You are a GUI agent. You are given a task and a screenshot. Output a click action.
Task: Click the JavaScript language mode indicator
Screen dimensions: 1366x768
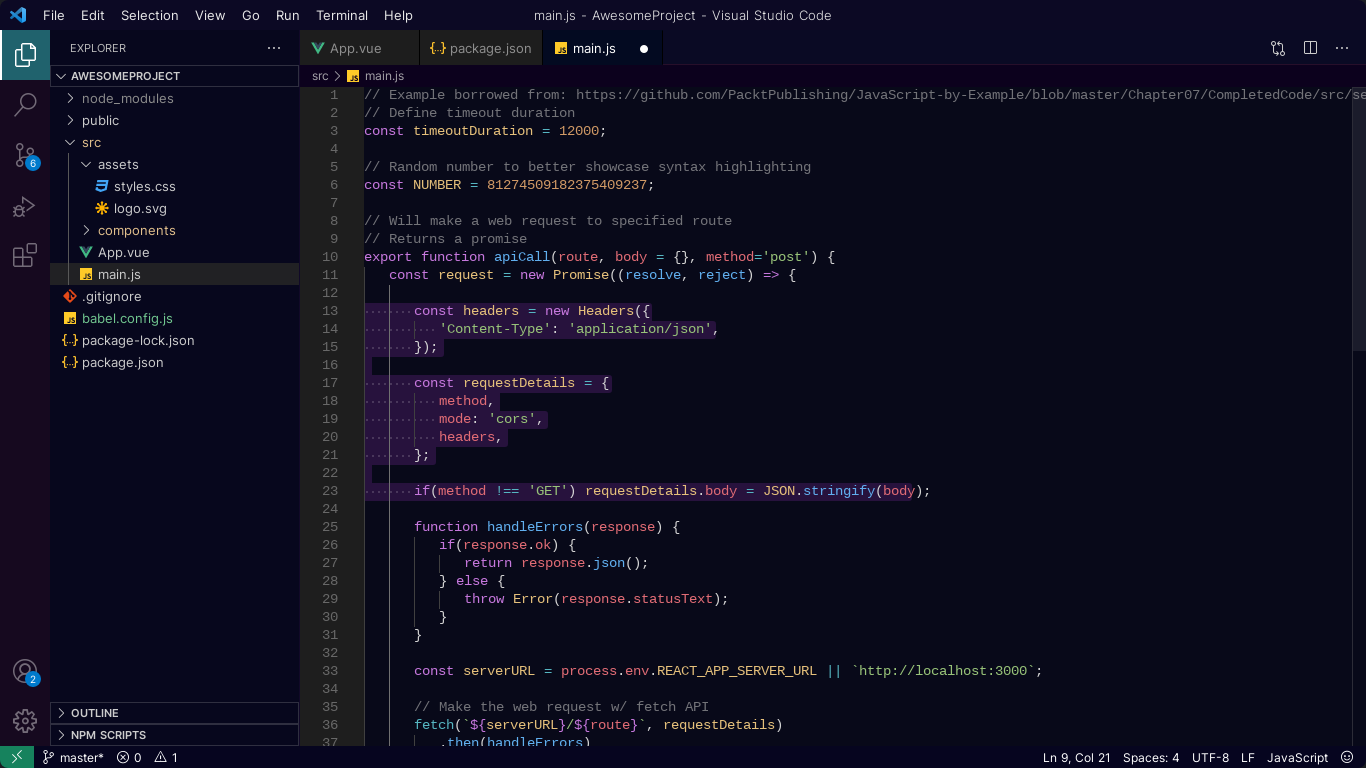[1297, 757]
